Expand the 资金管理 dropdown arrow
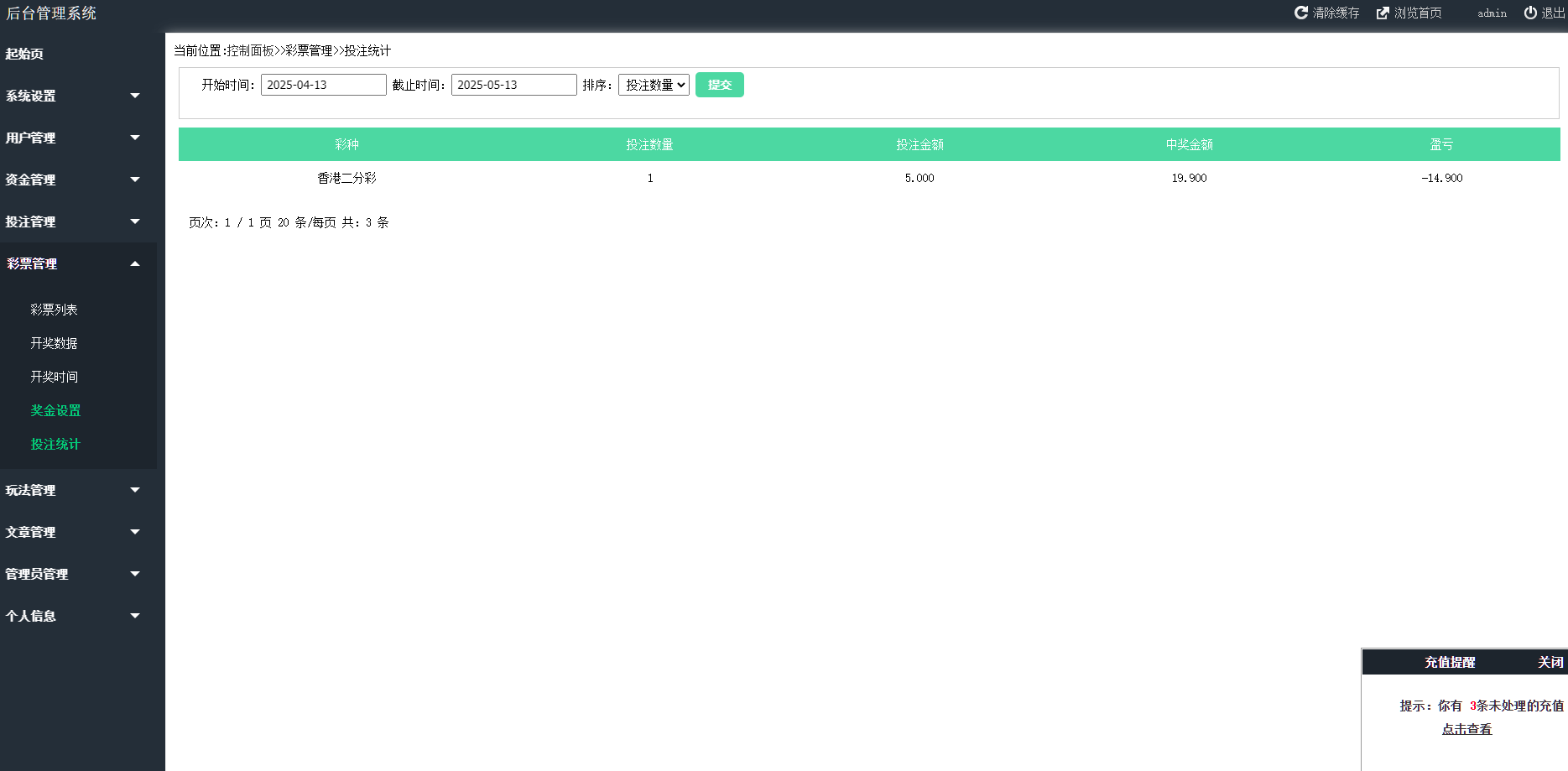This screenshot has width=1568, height=771. pyautogui.click(x=135, y=180)
